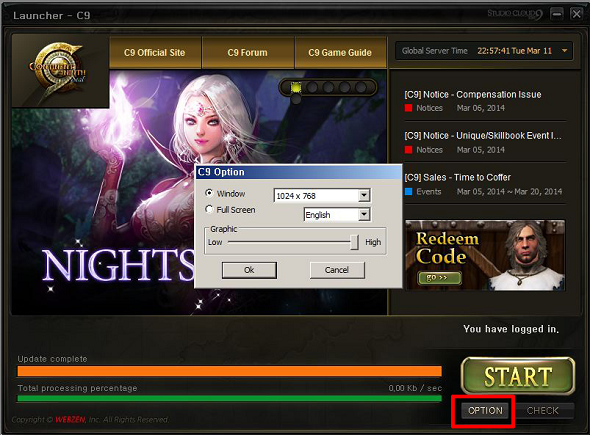Expand the Global Server Time dropdown arrow

pos(564,50)
